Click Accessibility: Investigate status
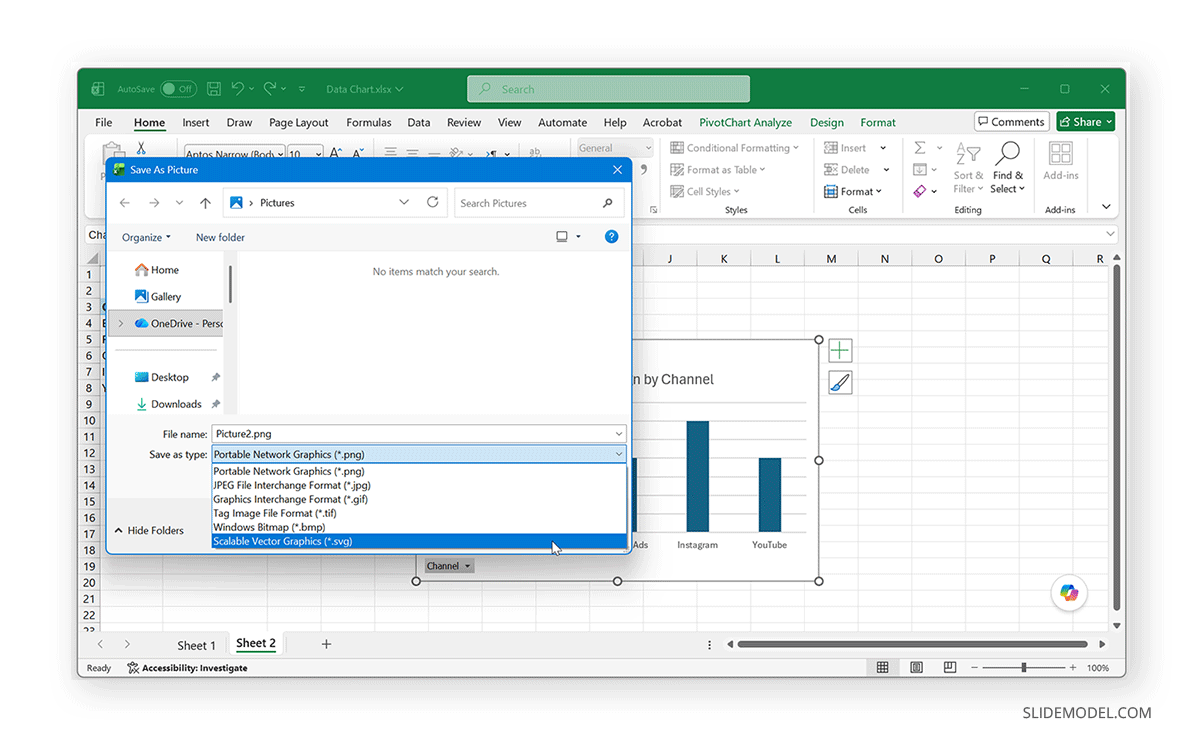This screenshot has height=743, width=1200. point(187,667)
